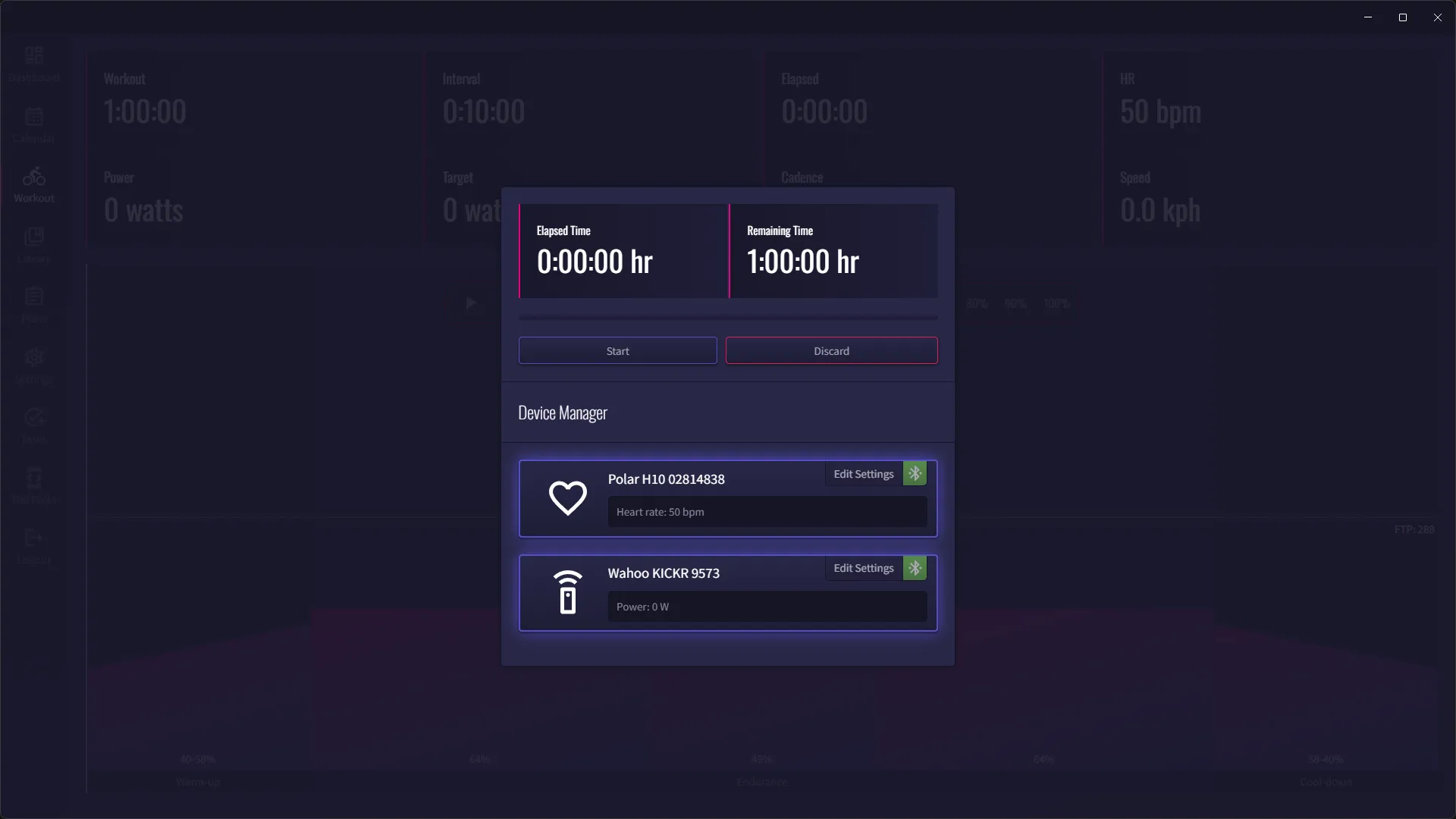This screenshot has height=819, width=1456.
Task: Click the workout progress bar
Action: (728, 318)
